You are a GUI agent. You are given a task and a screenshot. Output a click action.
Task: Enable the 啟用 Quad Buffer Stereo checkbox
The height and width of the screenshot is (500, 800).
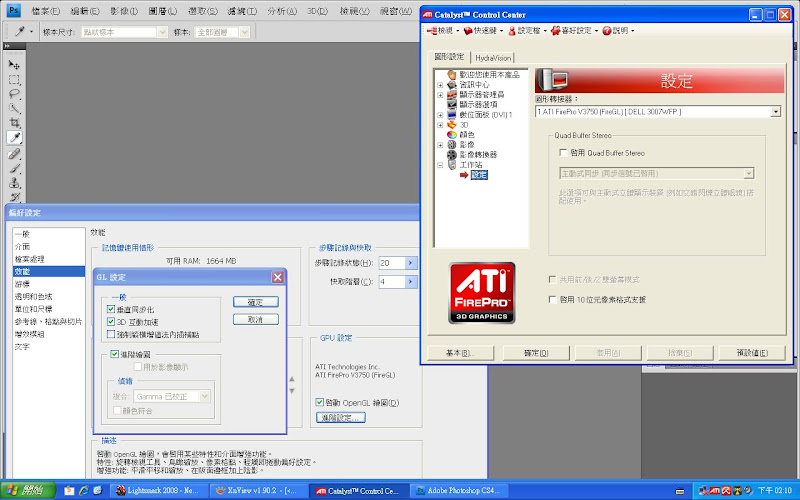point(563,153)
